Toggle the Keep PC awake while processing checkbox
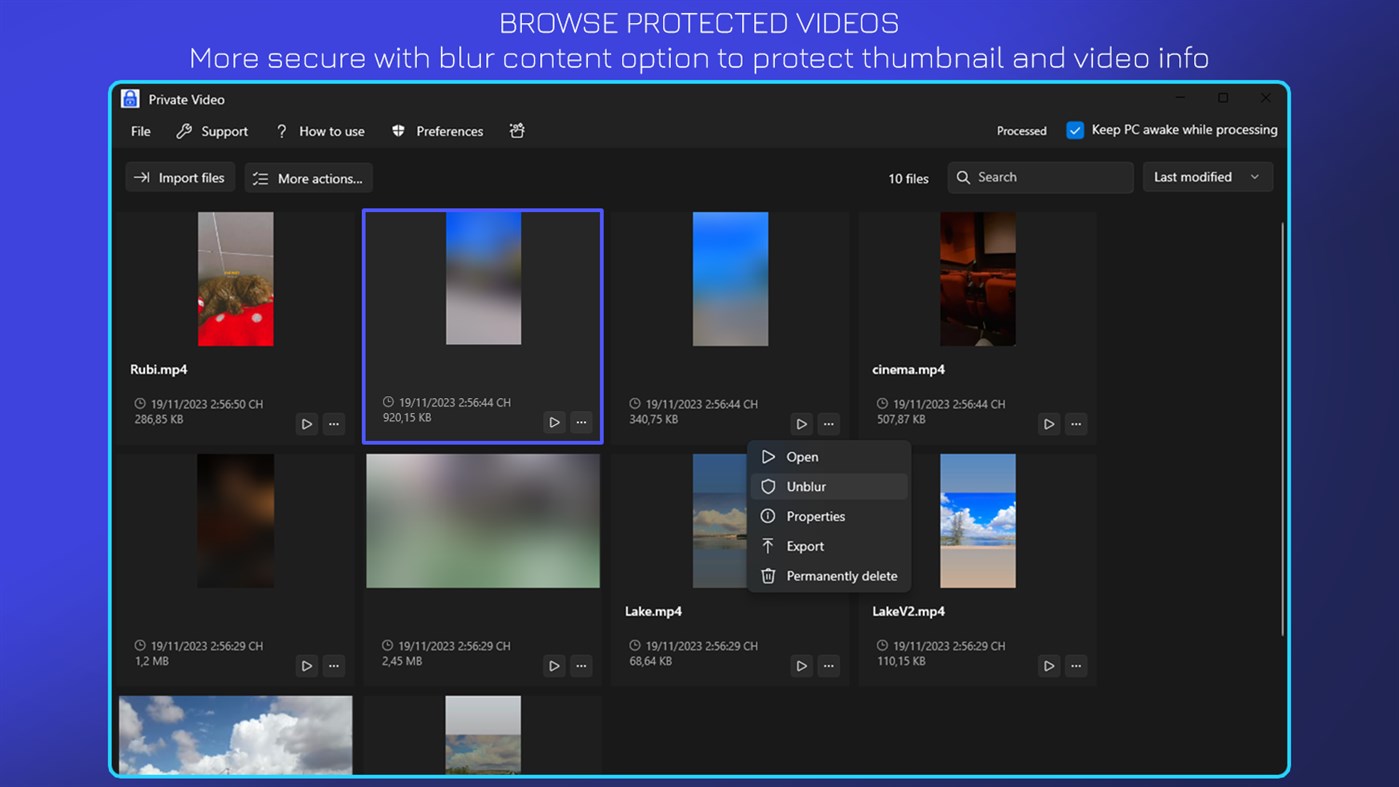Viewport: 1399px width, 787px height. coord(1074,129)
